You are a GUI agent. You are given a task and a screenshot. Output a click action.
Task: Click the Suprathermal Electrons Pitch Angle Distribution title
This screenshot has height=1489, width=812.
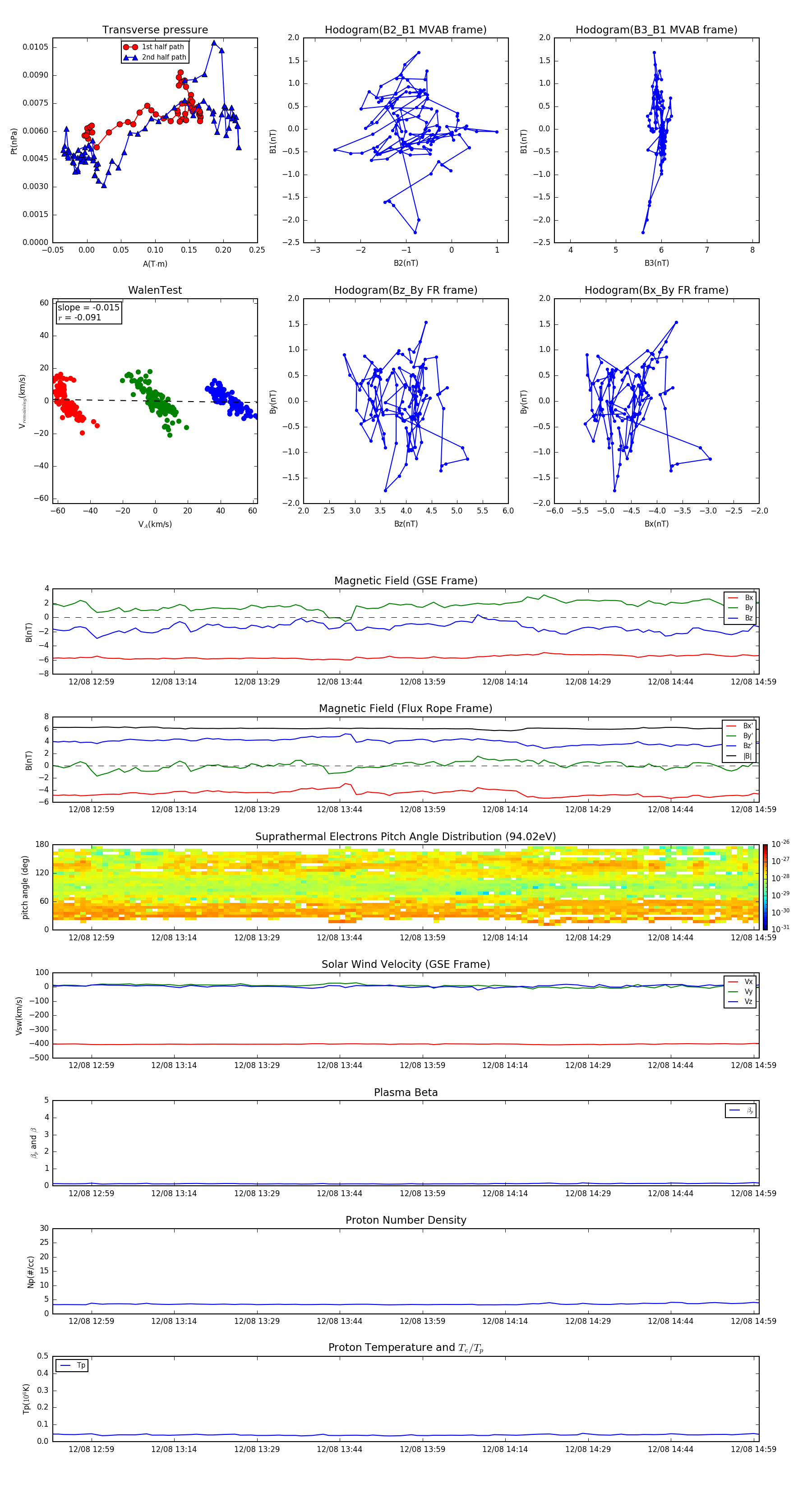[x=406, y=837]
